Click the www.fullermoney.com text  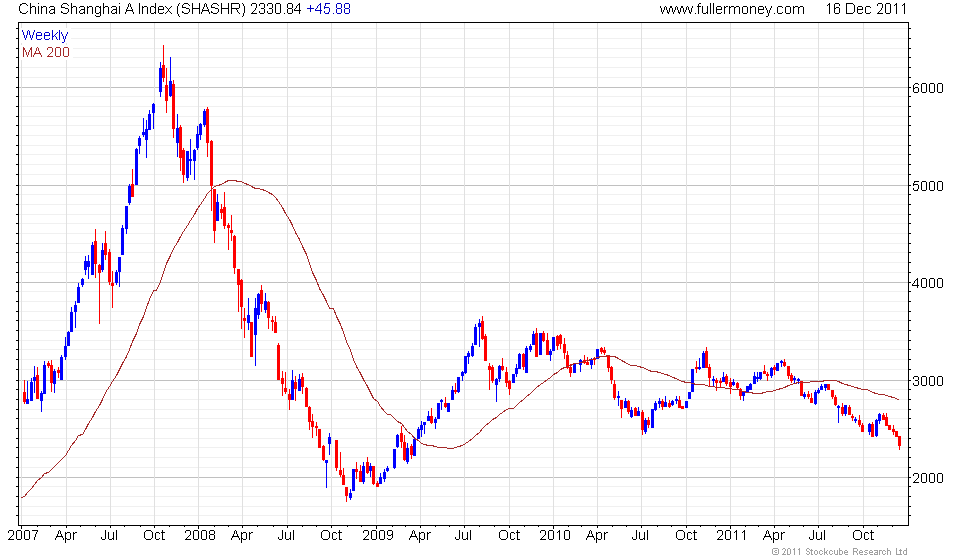pyautogui.click(x=732, y=9)
